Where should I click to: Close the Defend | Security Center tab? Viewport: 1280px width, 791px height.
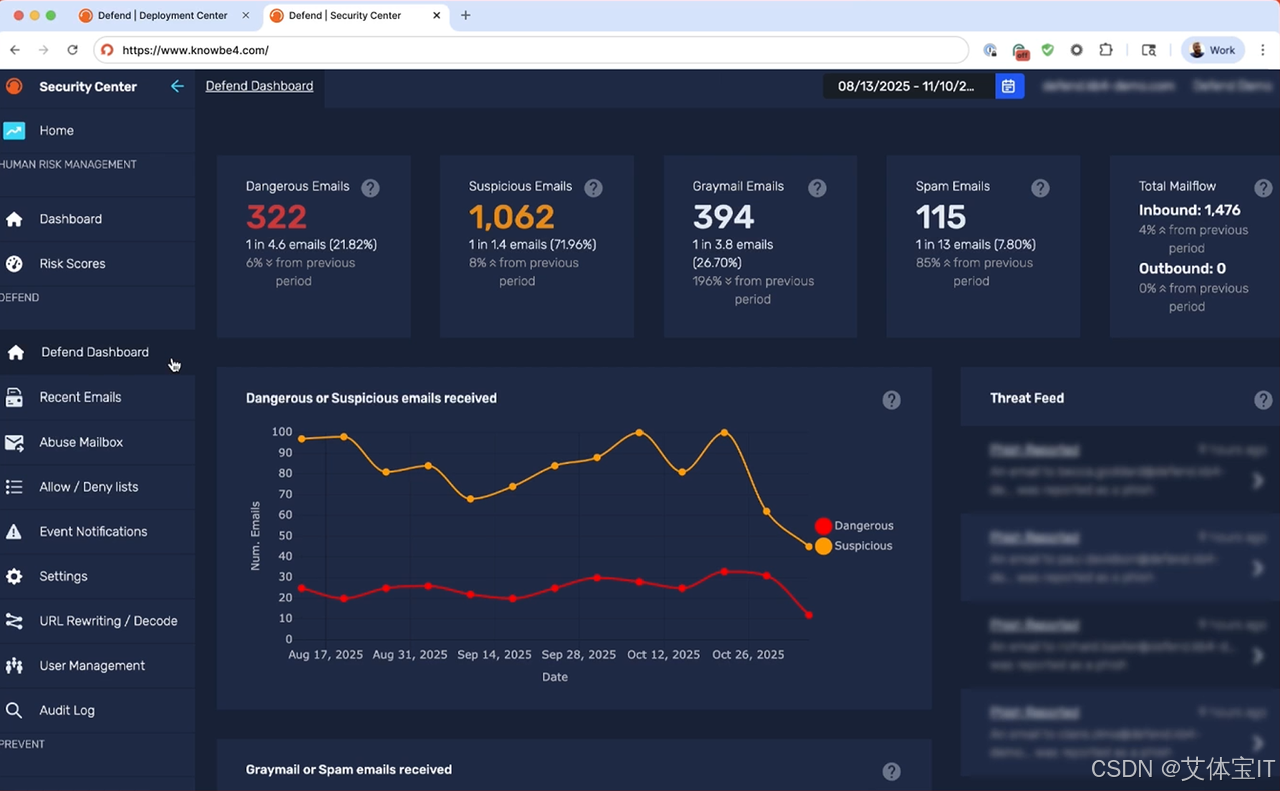point(436,15)
